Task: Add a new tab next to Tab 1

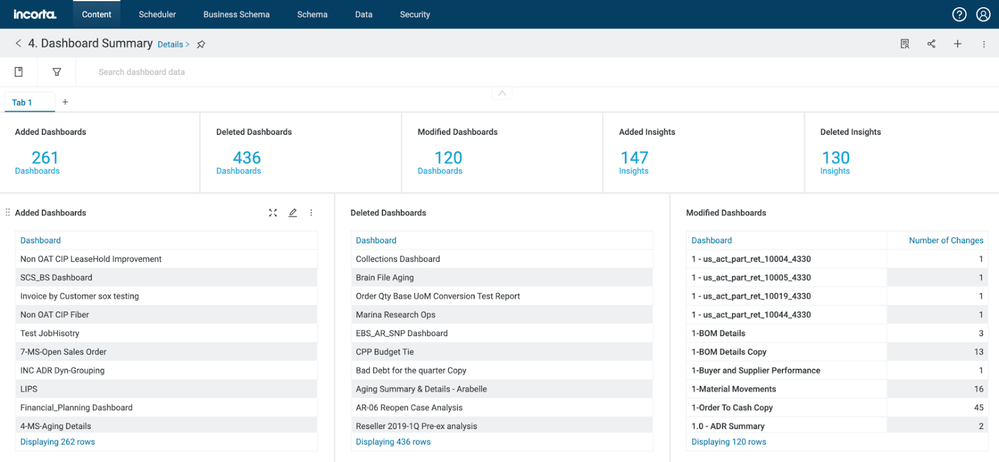Action: [x=66, y=102]
